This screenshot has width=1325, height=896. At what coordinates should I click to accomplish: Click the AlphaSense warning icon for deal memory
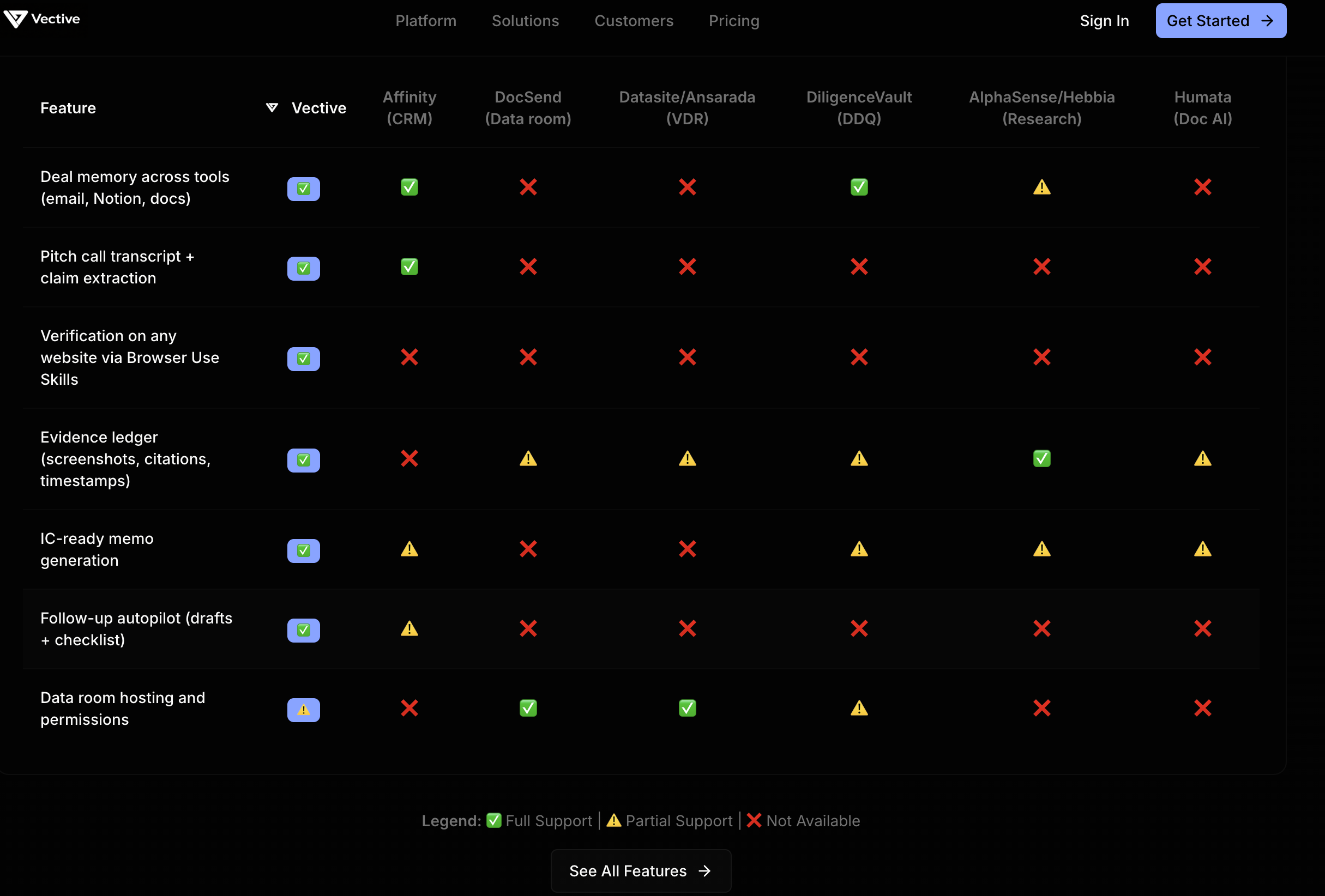coord(1041,187)
